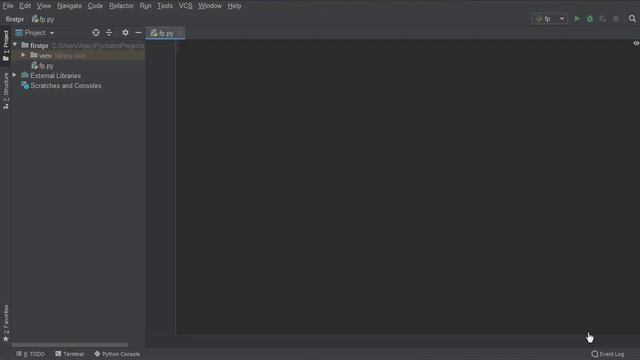The image size is (640, 360).
Task: Hide the Project panel with minus icon
Action: point(138,33)
